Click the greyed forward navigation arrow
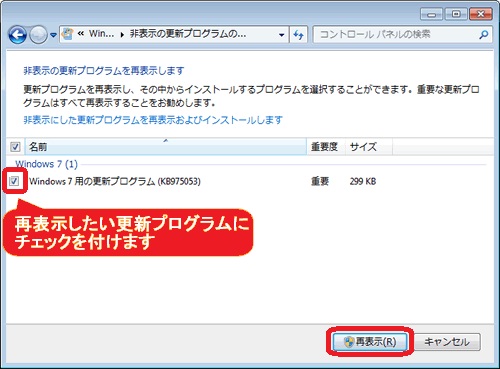 coord(38,35)
